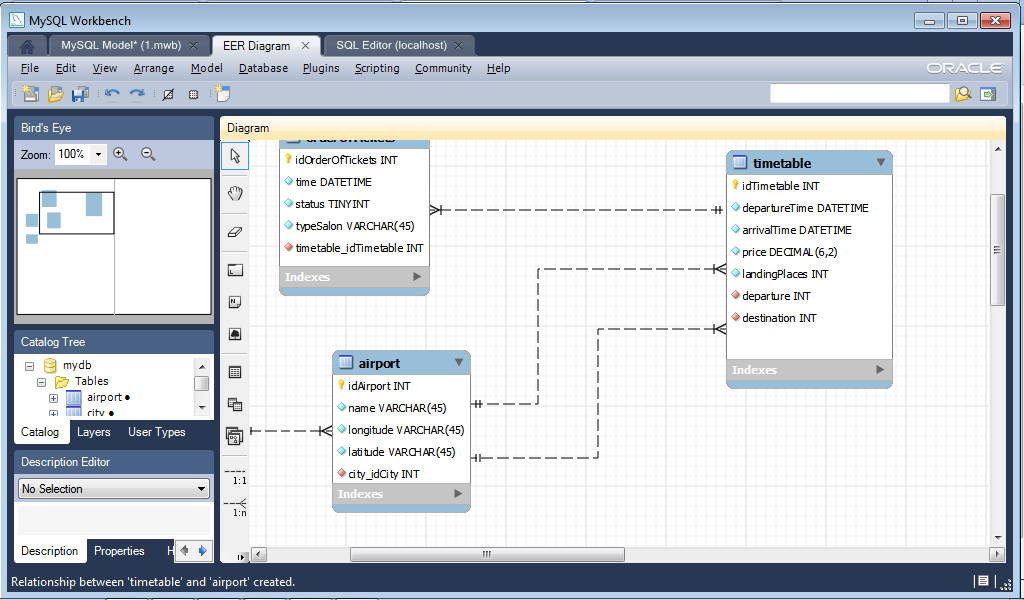This screenshot has width=1024, height=600.
Task: Click the status bar output icon
Action: click(x=983, y=581)
